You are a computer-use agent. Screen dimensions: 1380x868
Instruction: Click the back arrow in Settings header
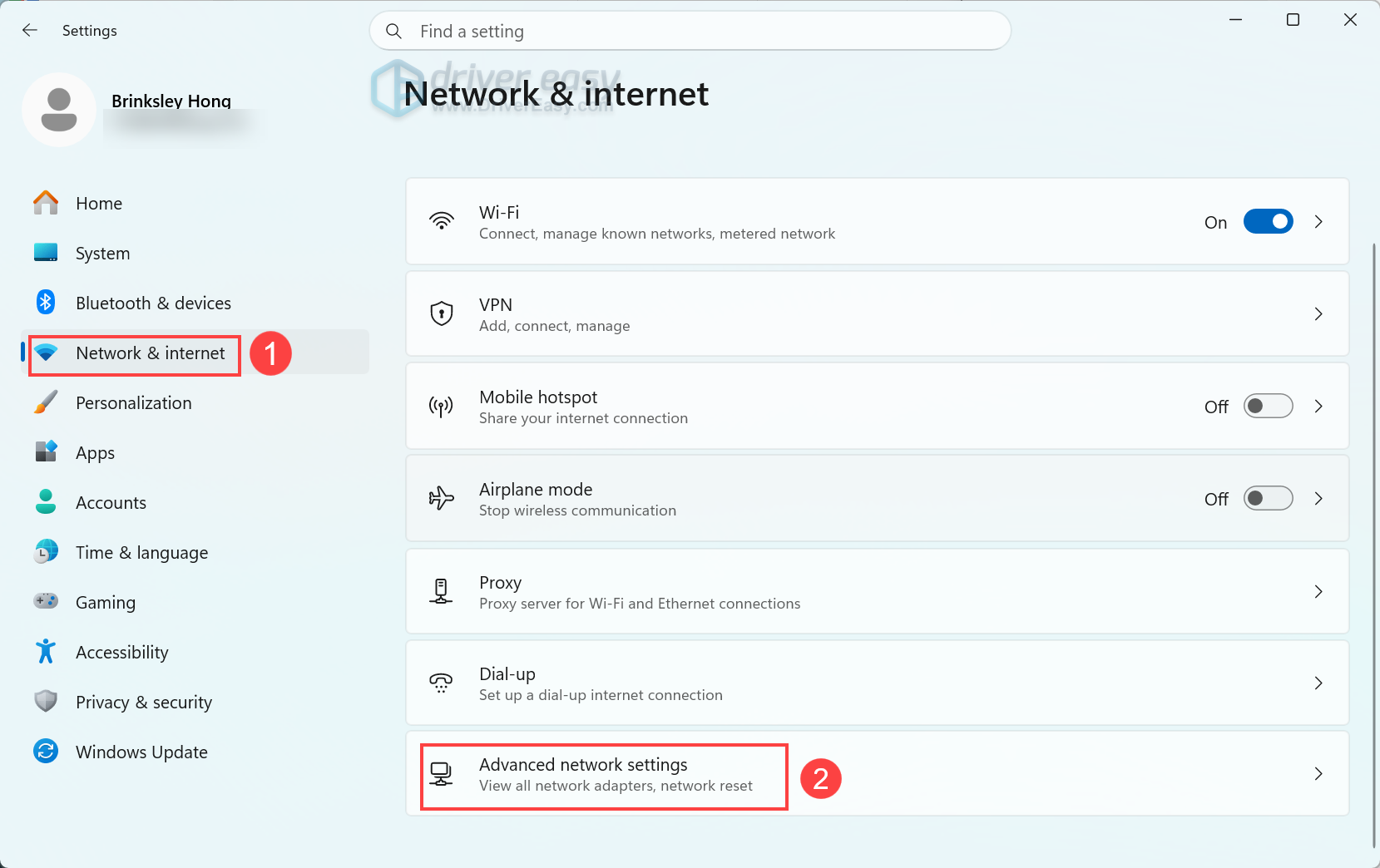point(30,31)
